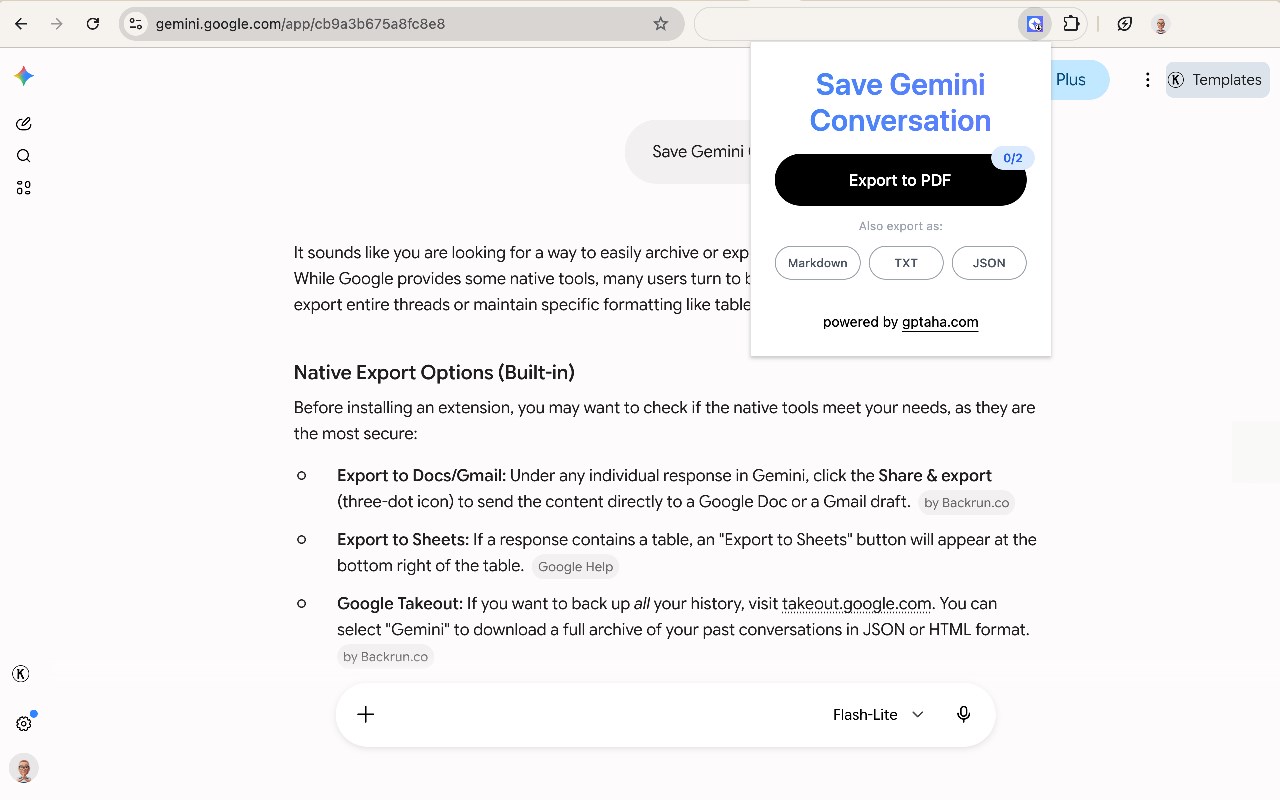Expand the Flash-Lite model selector

(878, 714)
